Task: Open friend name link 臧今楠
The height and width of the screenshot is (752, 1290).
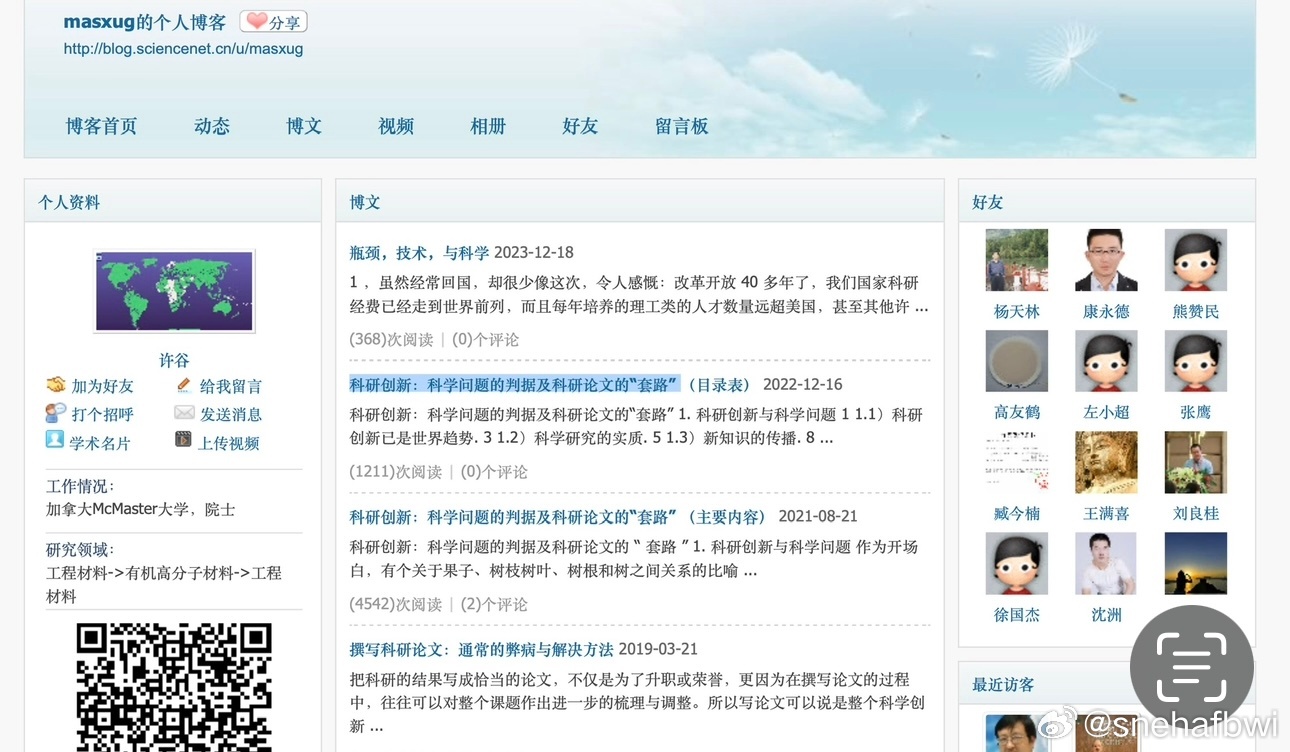Action: point(1017,514)
